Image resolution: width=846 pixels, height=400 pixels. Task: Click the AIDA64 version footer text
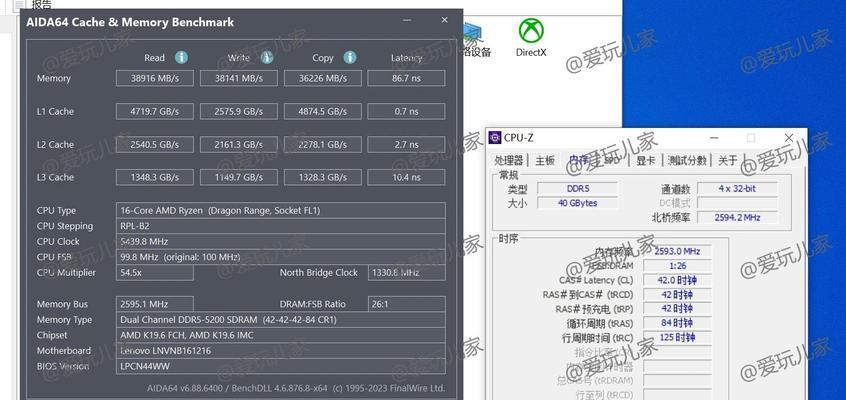coord(296,388)
